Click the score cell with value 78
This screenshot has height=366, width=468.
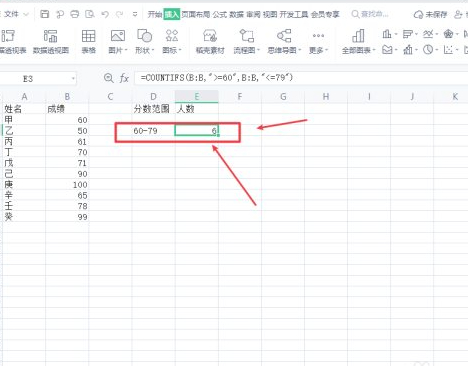67,206
